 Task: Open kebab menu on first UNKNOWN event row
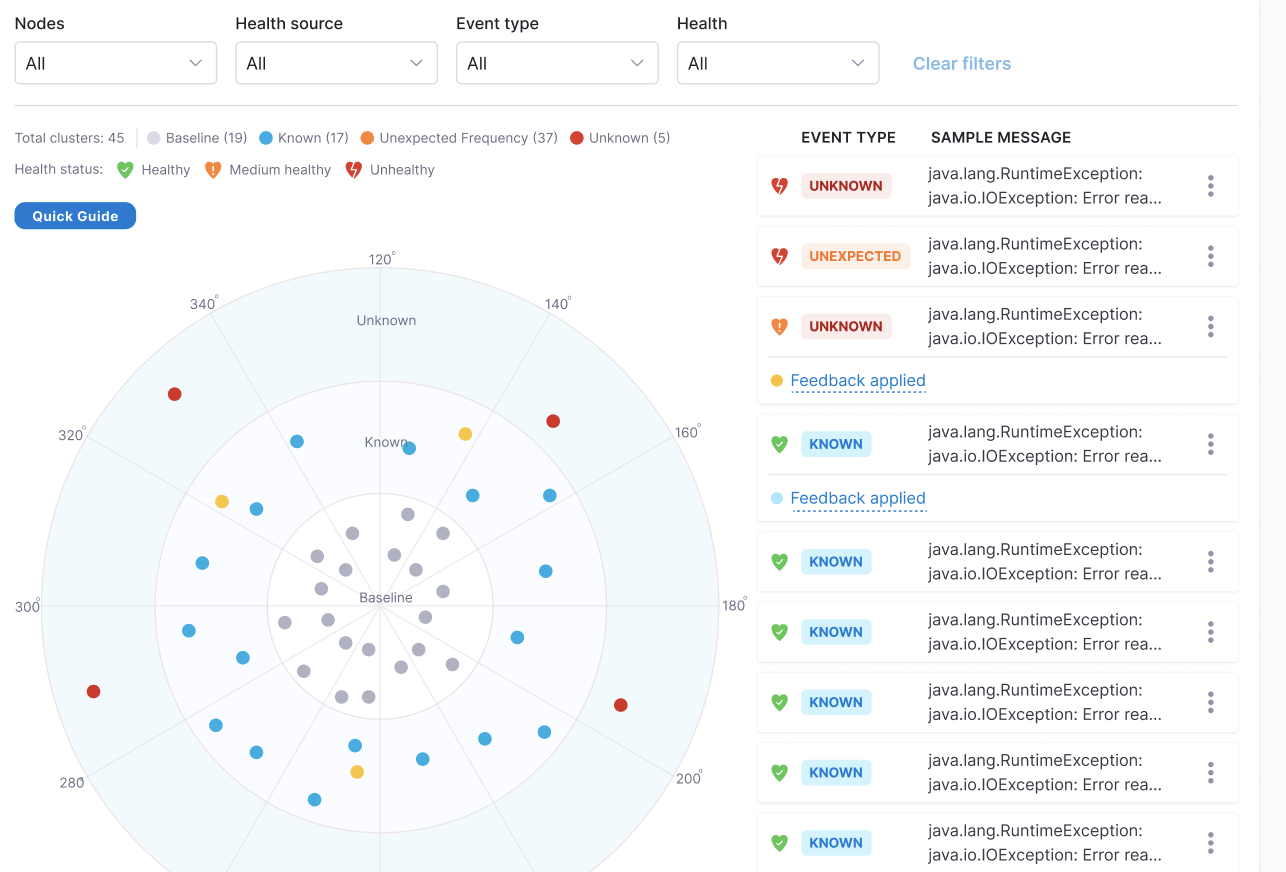pos(1210,186)
